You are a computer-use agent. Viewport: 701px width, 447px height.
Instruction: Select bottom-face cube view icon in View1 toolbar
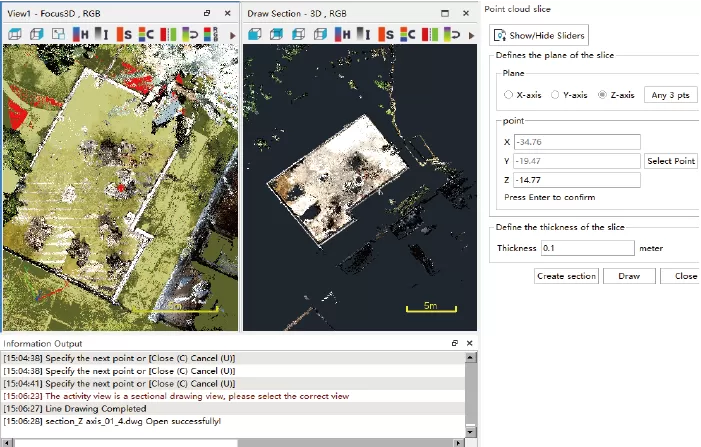(15, 34)
